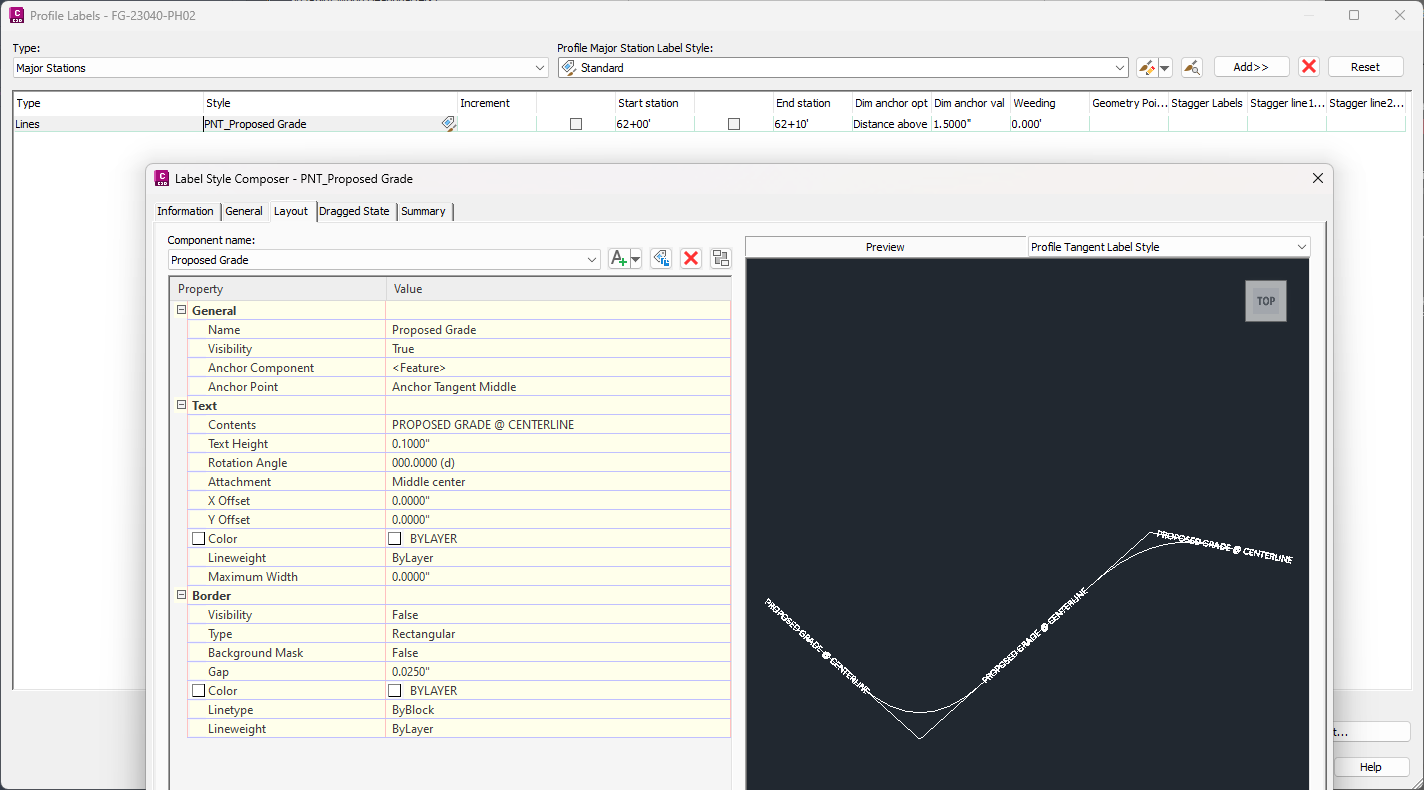Click the Add>> button
1424x790 pixels.
(x=1251, y=66)
